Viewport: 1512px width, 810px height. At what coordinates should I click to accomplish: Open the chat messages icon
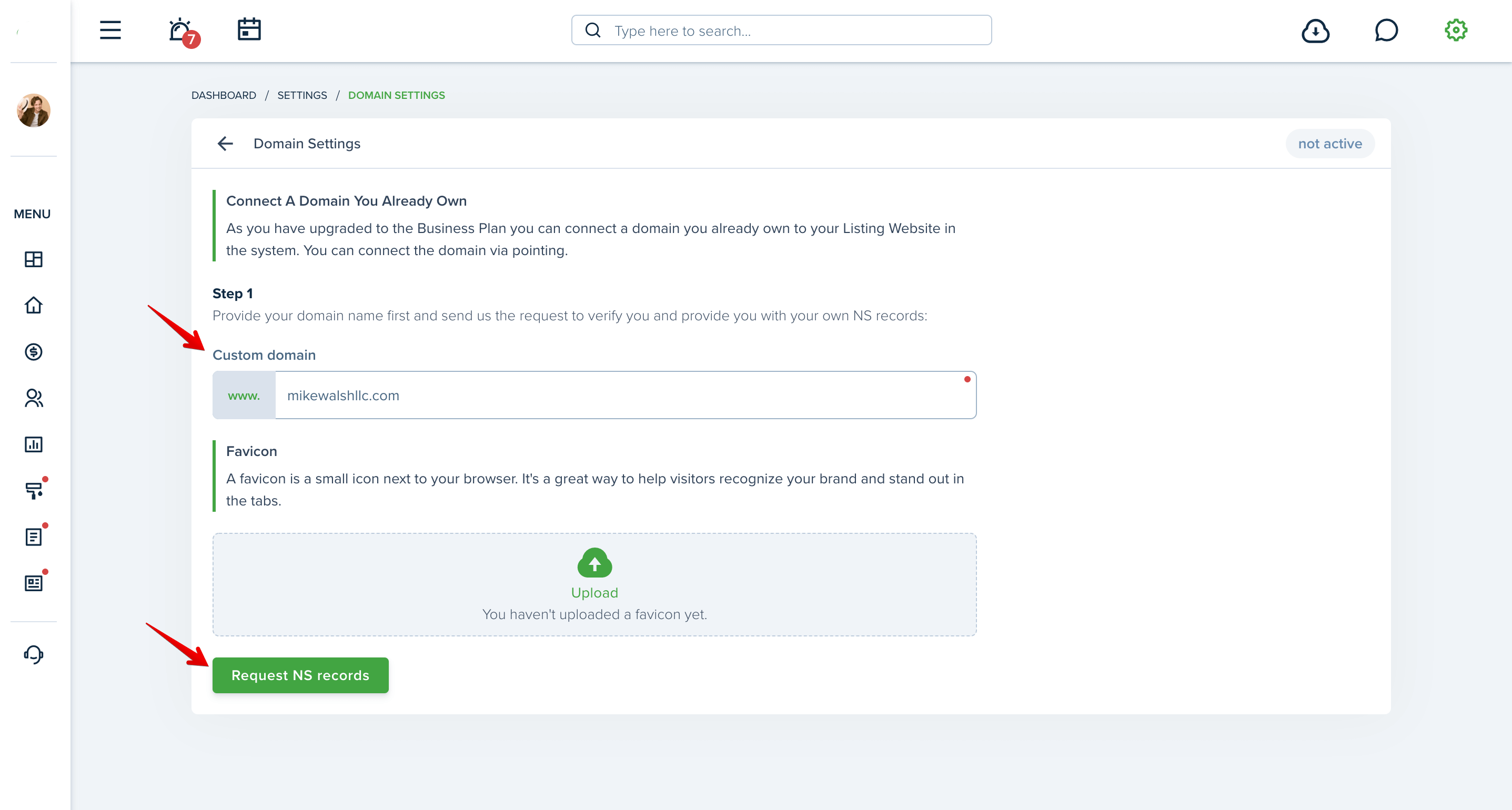(x=1386, y=31)
